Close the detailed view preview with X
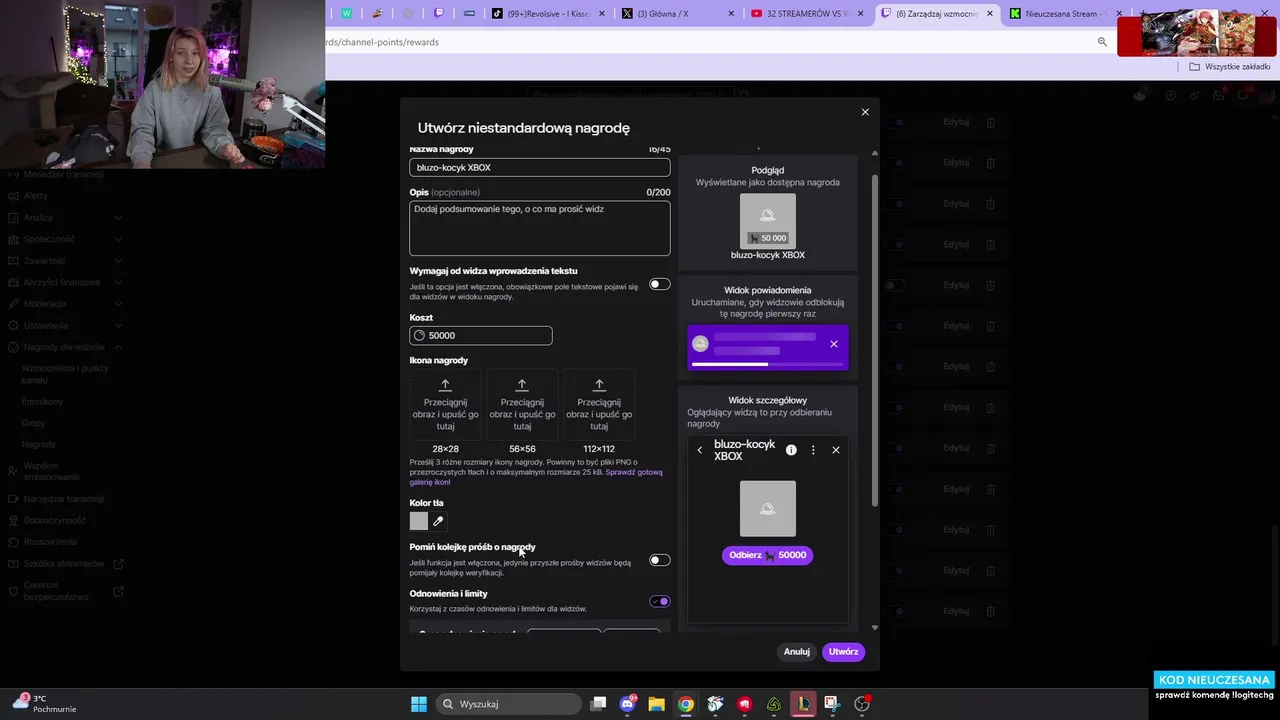Viewport: 1280px width, 720px height. (836, 450)
